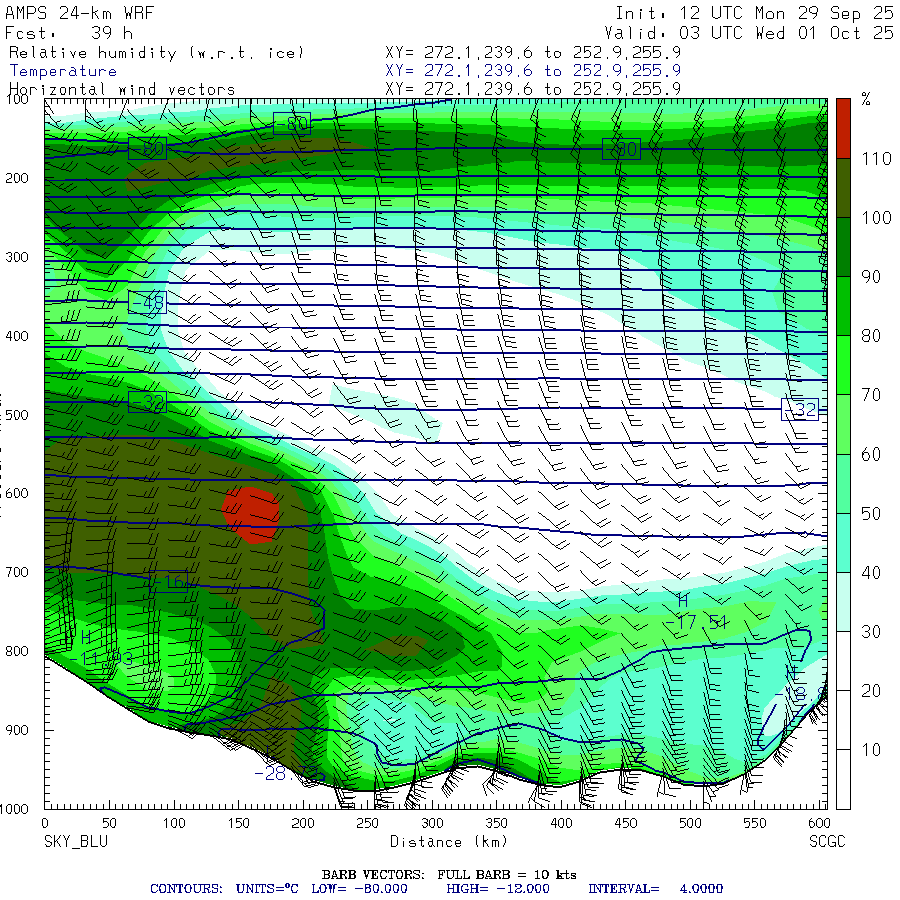900x900 pixels.
Task: Click the dark green colorbar segment 90–100
Action: click(843, 247)
